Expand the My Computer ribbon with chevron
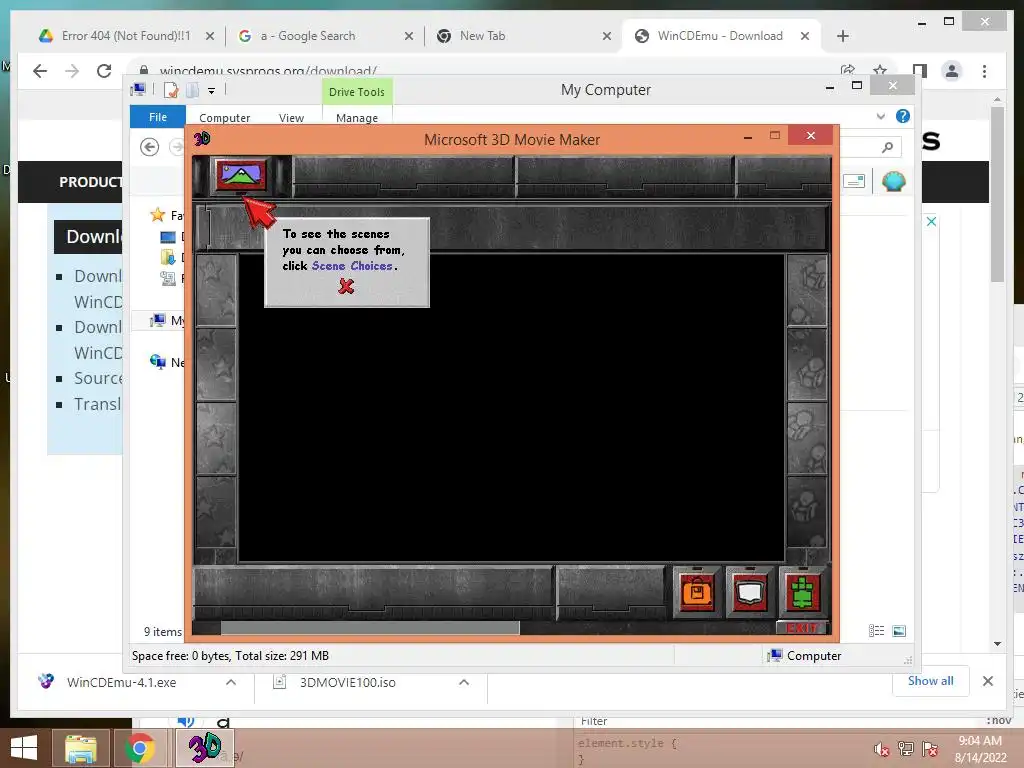 tap(880, 116)
